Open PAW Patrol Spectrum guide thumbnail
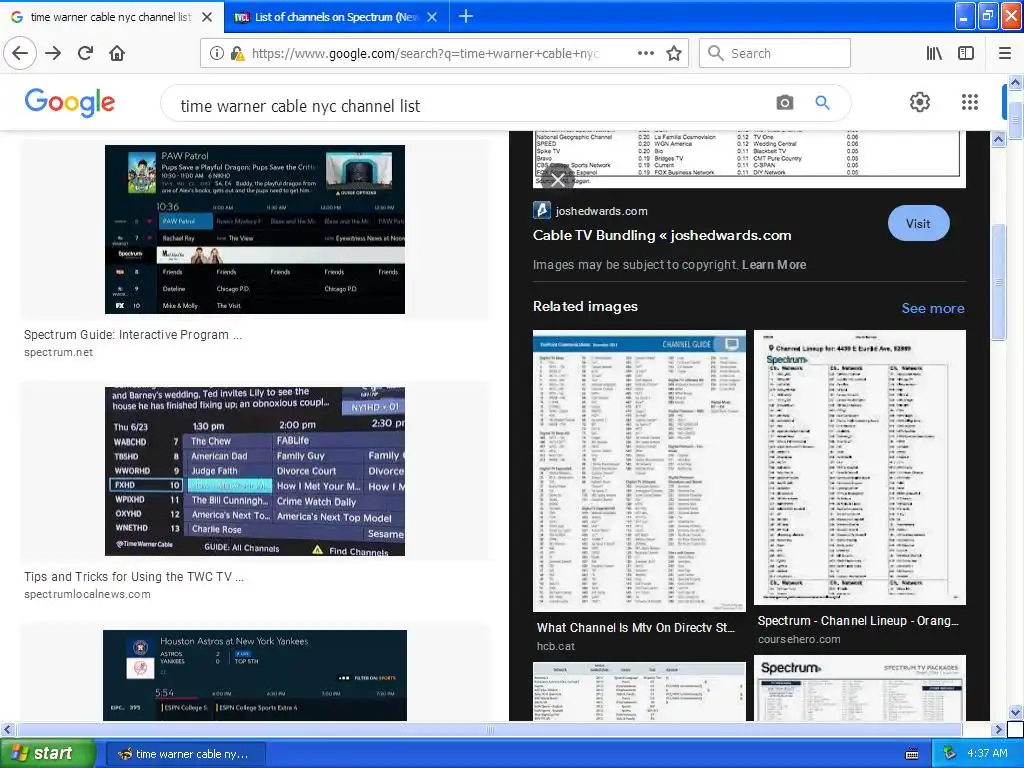Viewport: 1024px width, 768px height. pyautogui.click(x=255, y=229)
